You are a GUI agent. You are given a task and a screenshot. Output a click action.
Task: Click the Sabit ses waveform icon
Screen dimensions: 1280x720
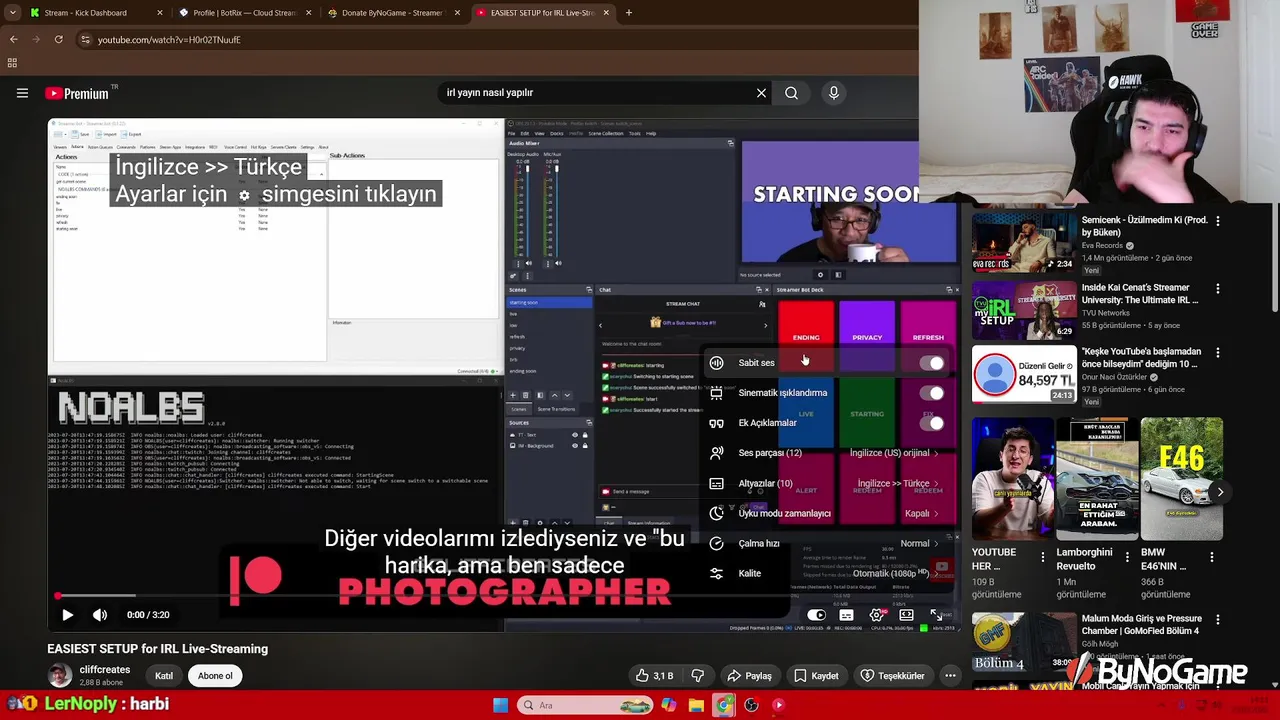pos(716,363)
